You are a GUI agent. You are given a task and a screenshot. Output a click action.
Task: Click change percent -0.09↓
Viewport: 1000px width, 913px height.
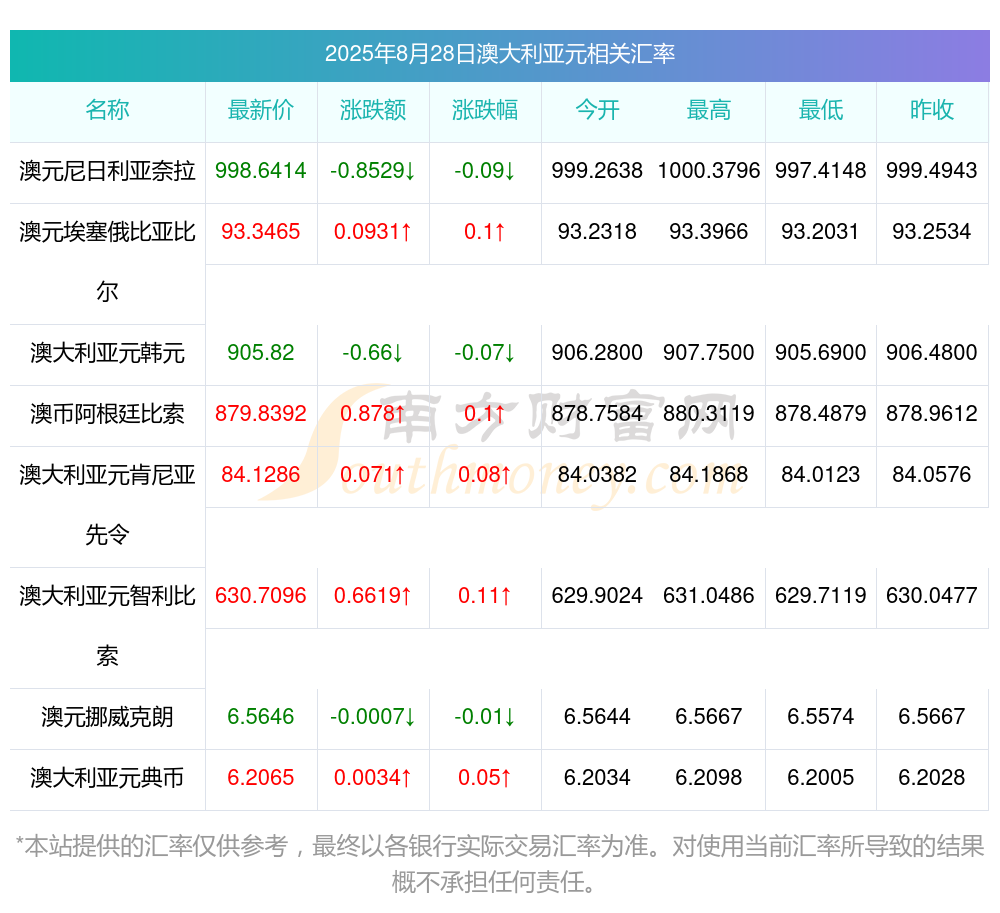point(485,171)
